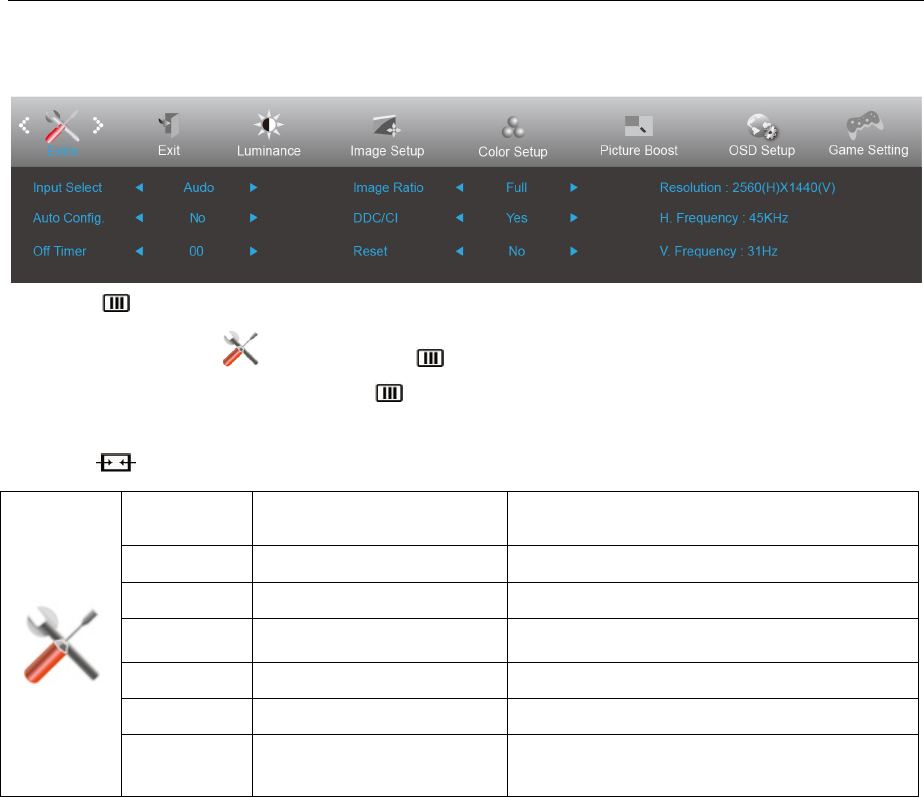The width and height of the screenshot is (924, 797).
Task: Click right arrow for Auto Config.
Action: [253, 218]
